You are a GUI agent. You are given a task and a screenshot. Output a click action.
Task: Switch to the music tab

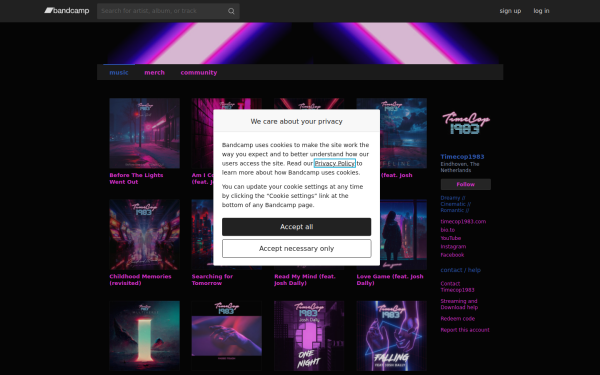point(119,72)
